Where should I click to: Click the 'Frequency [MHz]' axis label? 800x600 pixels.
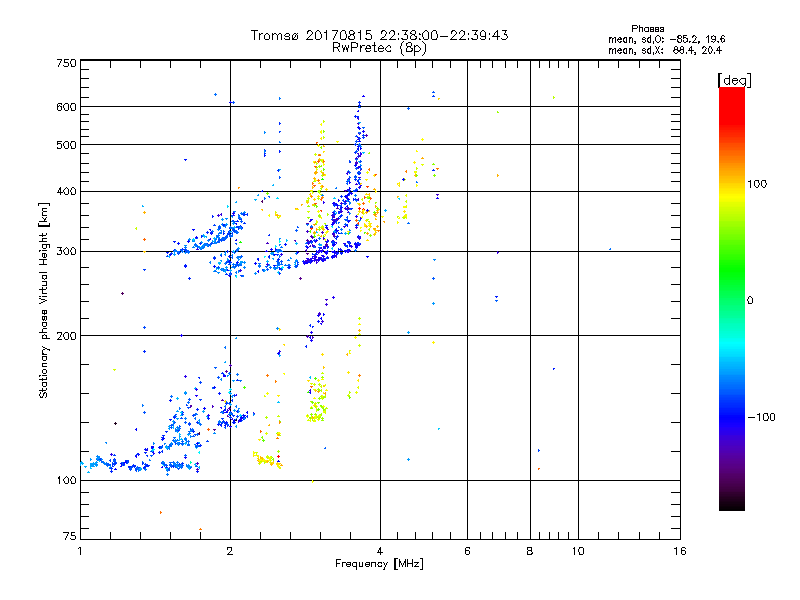[x=379, y=564]
